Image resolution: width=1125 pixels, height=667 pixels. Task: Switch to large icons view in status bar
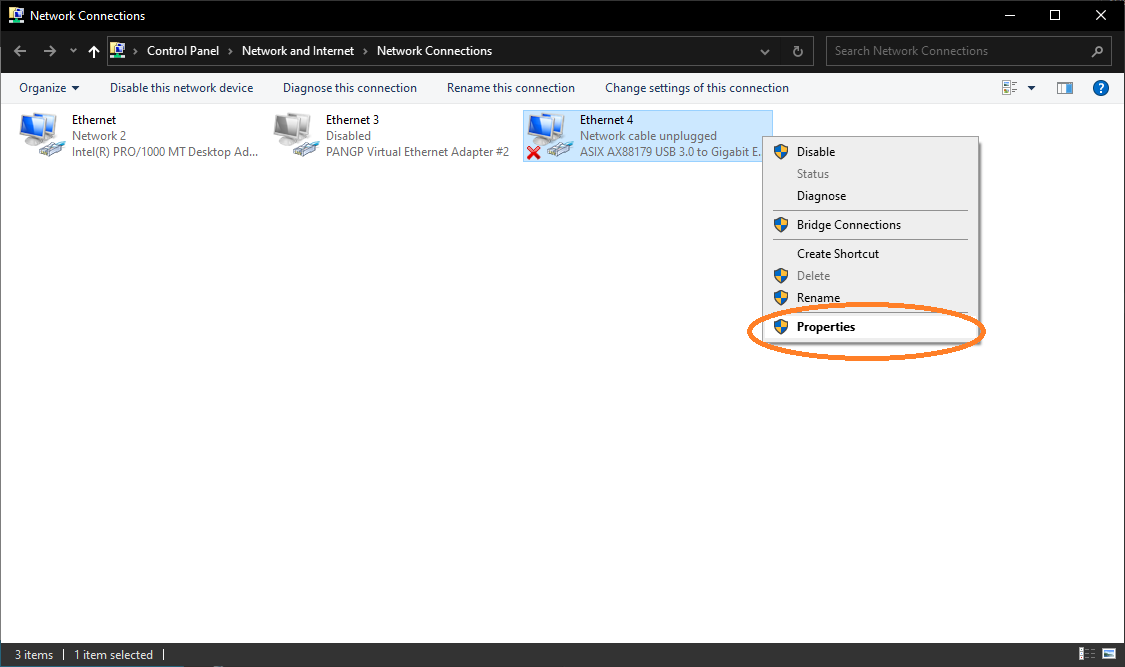pos(1109,655)
